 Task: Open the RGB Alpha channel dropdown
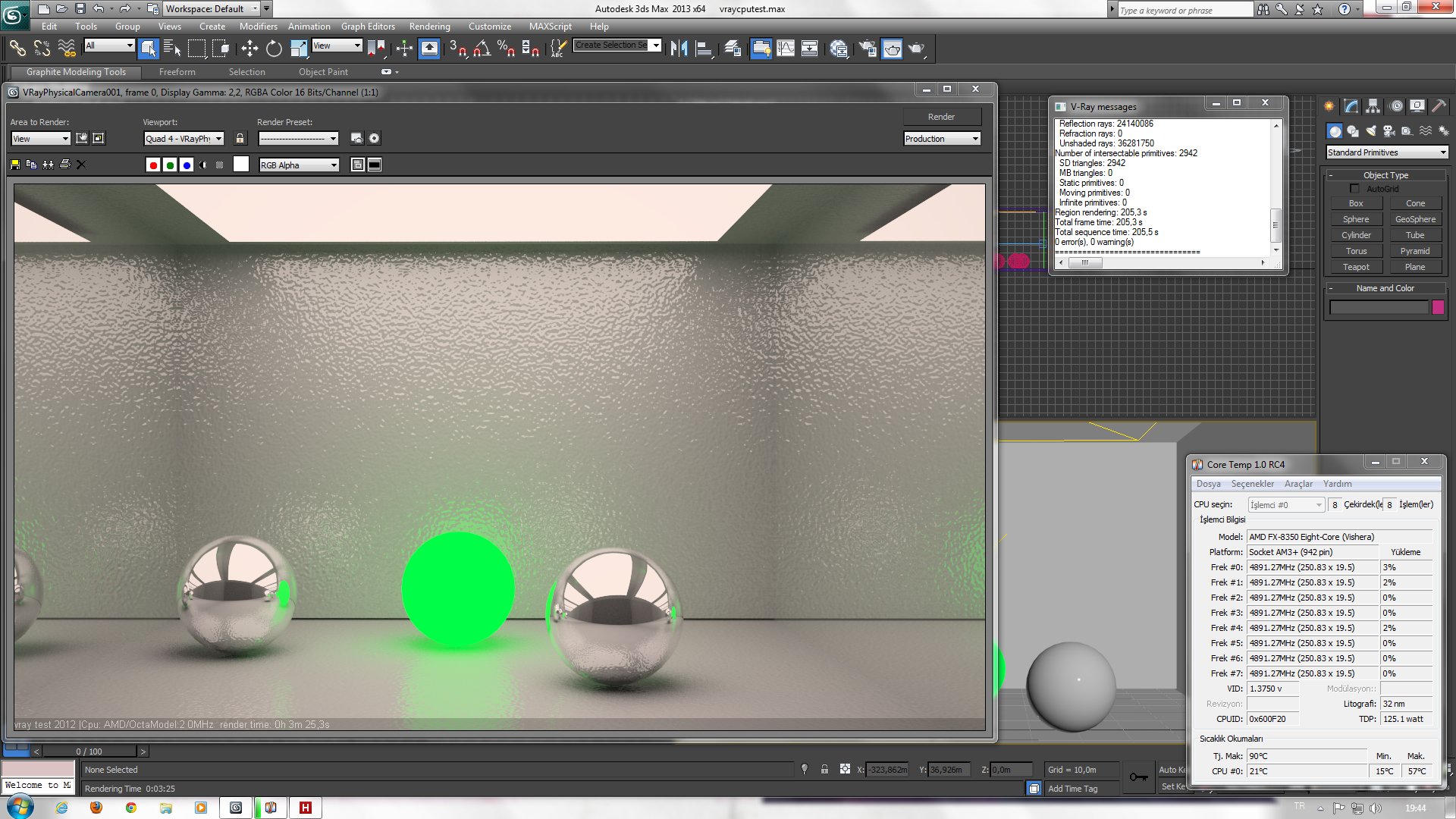[x=299, y=165]
